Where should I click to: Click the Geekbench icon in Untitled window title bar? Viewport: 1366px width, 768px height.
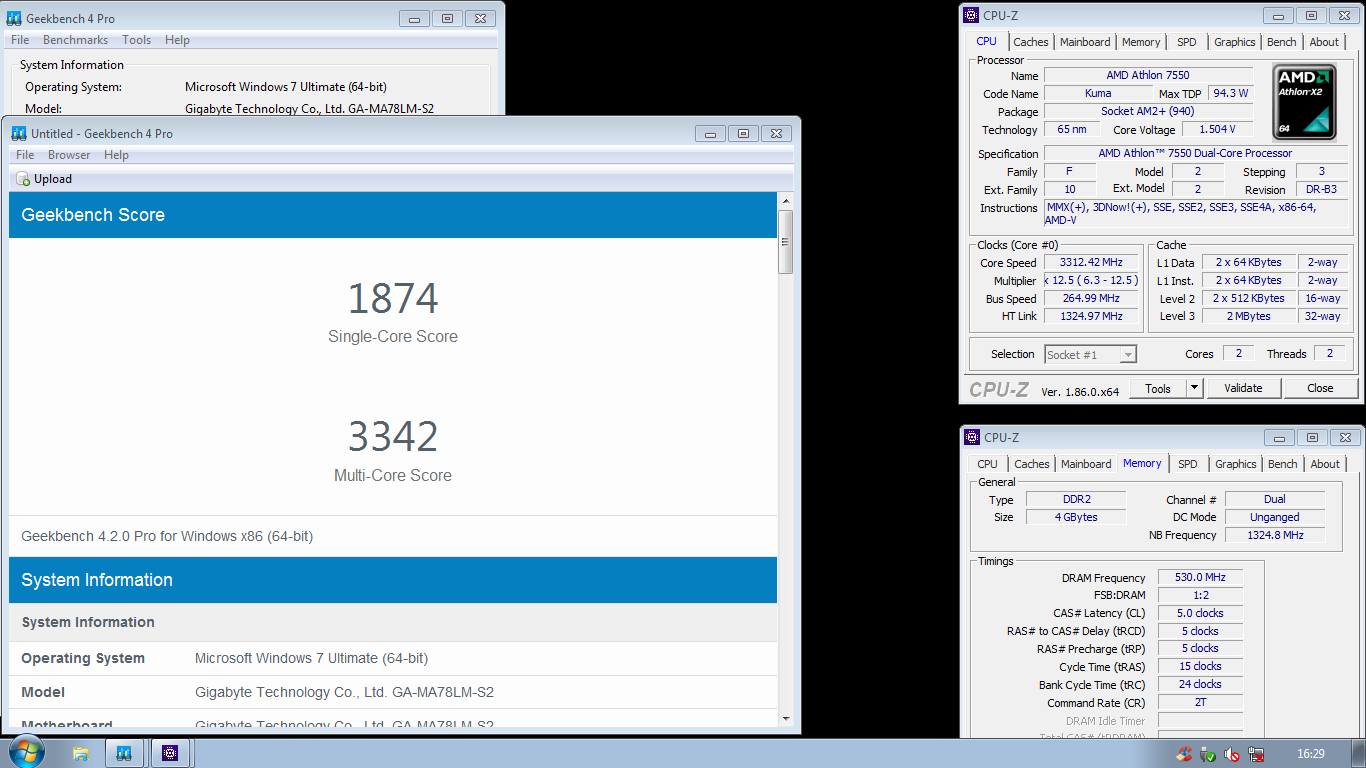click(18, 133)
